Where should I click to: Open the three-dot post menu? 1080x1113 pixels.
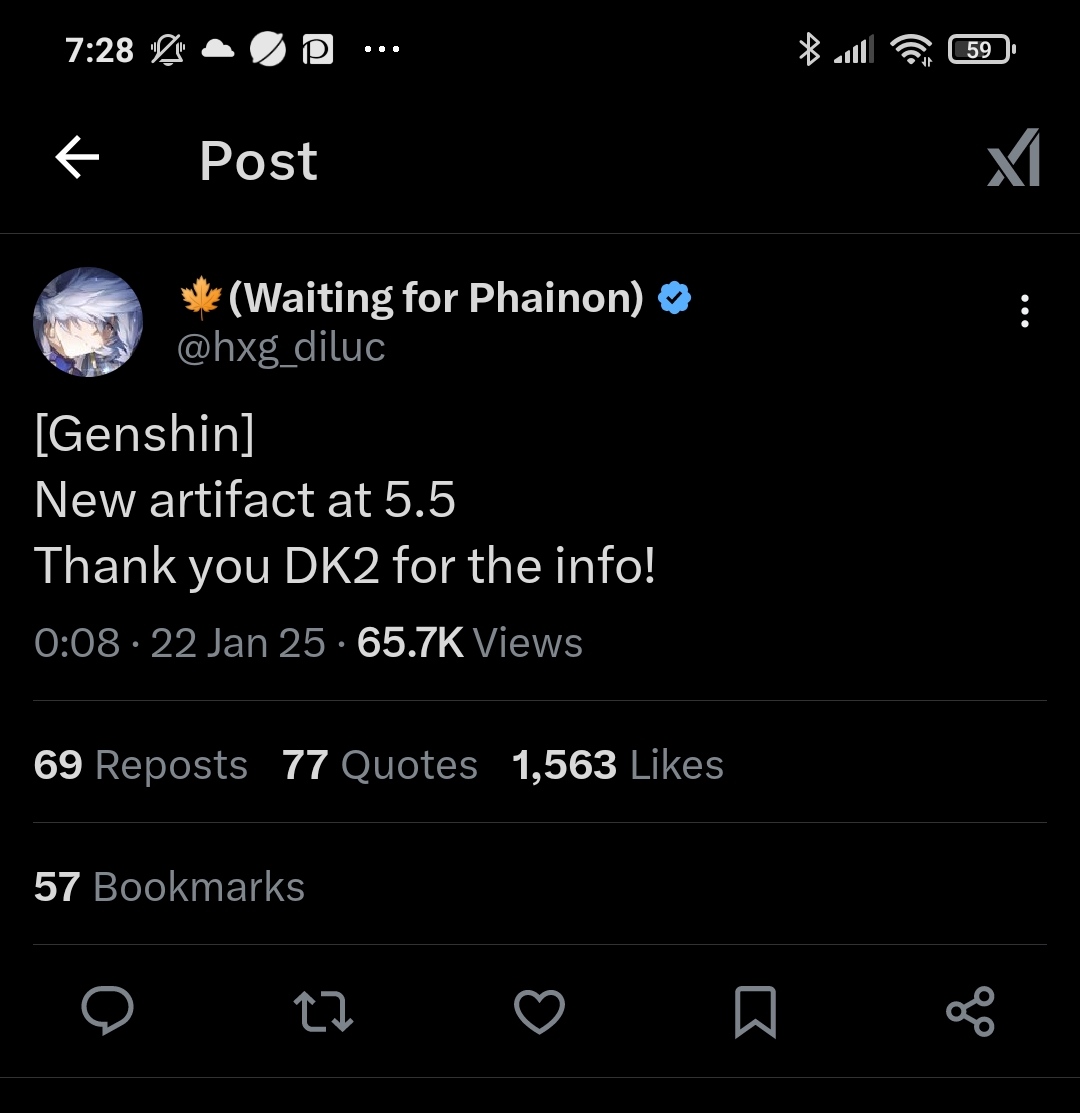[1024, 311]
